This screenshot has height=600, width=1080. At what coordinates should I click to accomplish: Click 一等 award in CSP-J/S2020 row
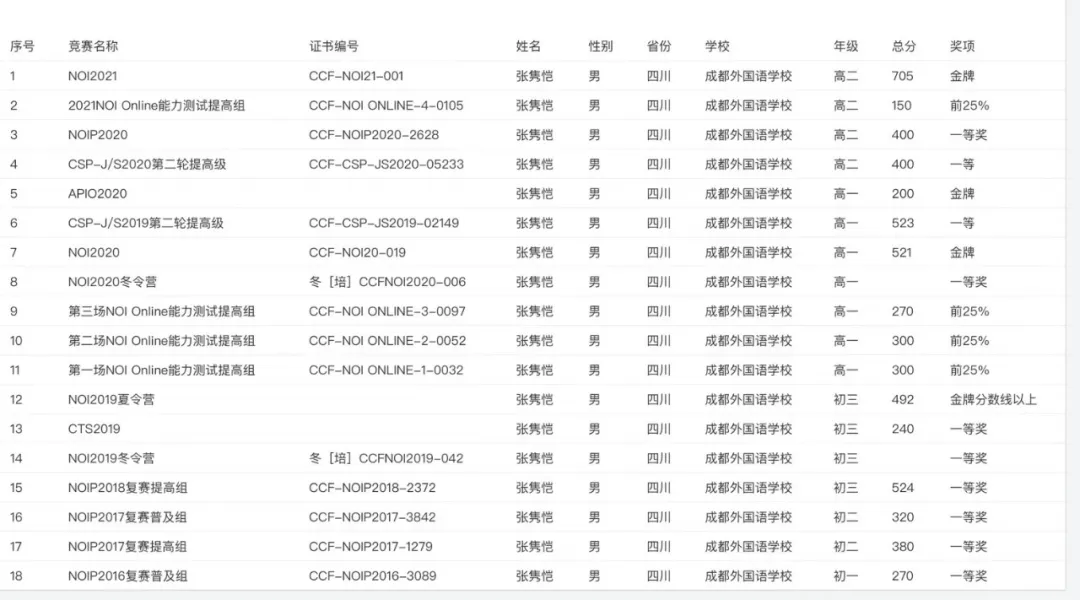[962, 164]
